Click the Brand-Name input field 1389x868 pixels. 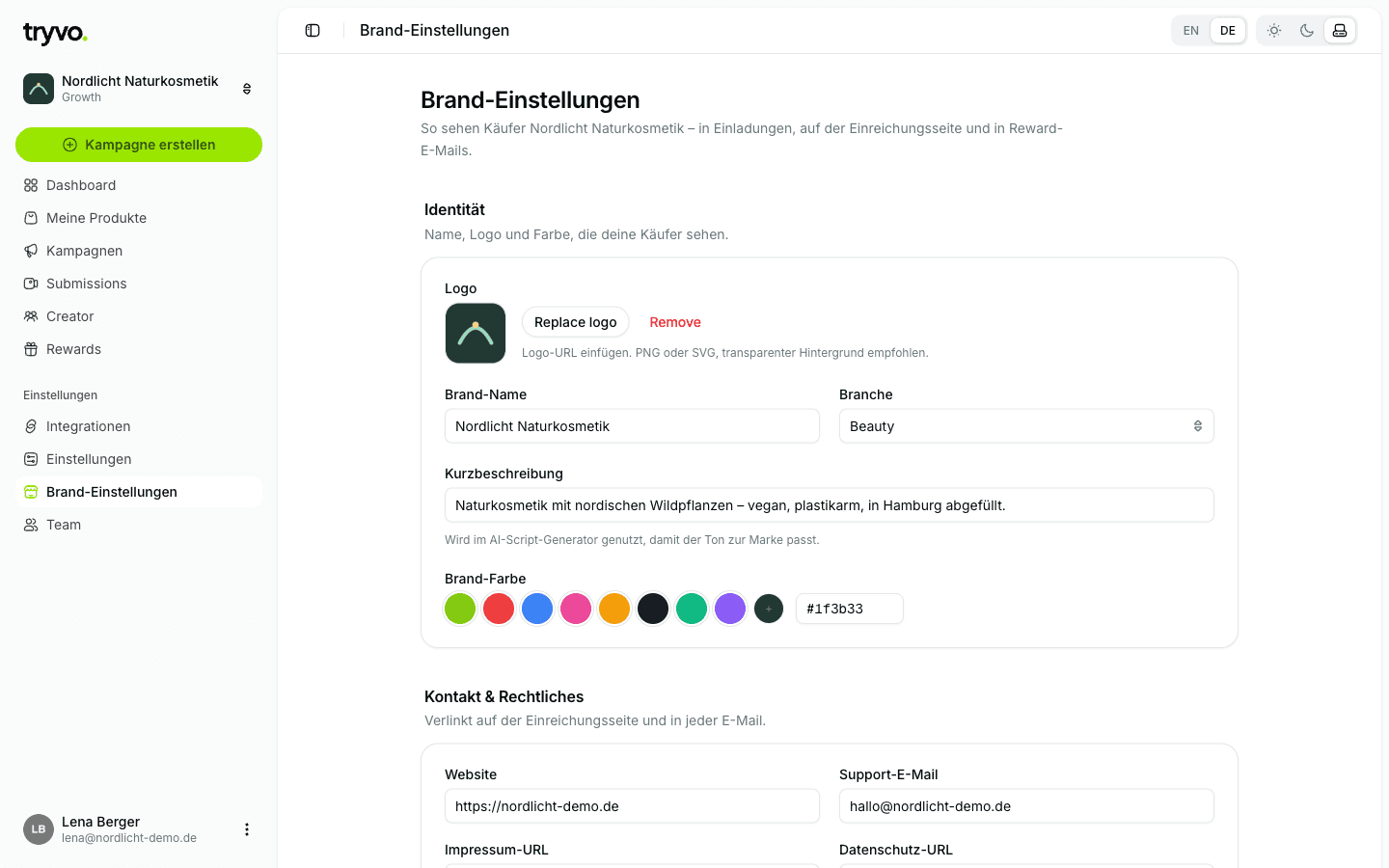click(x=632, y=426)
